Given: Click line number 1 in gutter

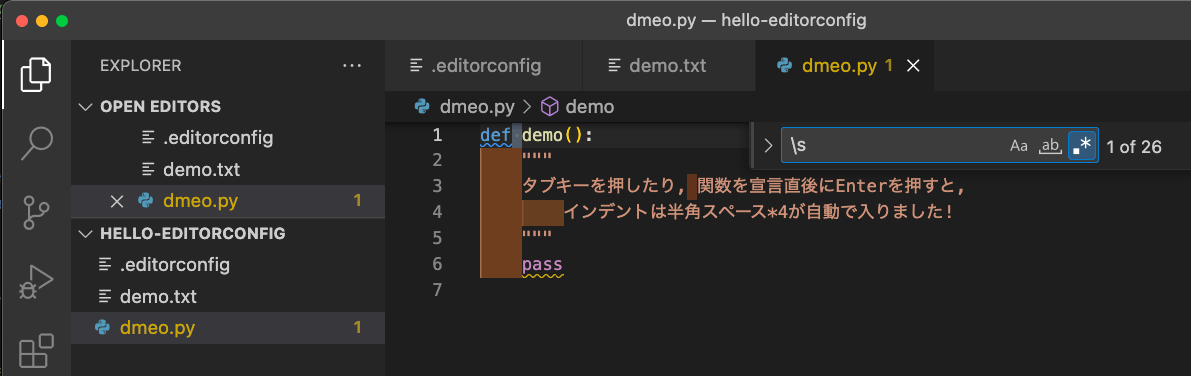Looking at the screenshot, I should point(437,135).
